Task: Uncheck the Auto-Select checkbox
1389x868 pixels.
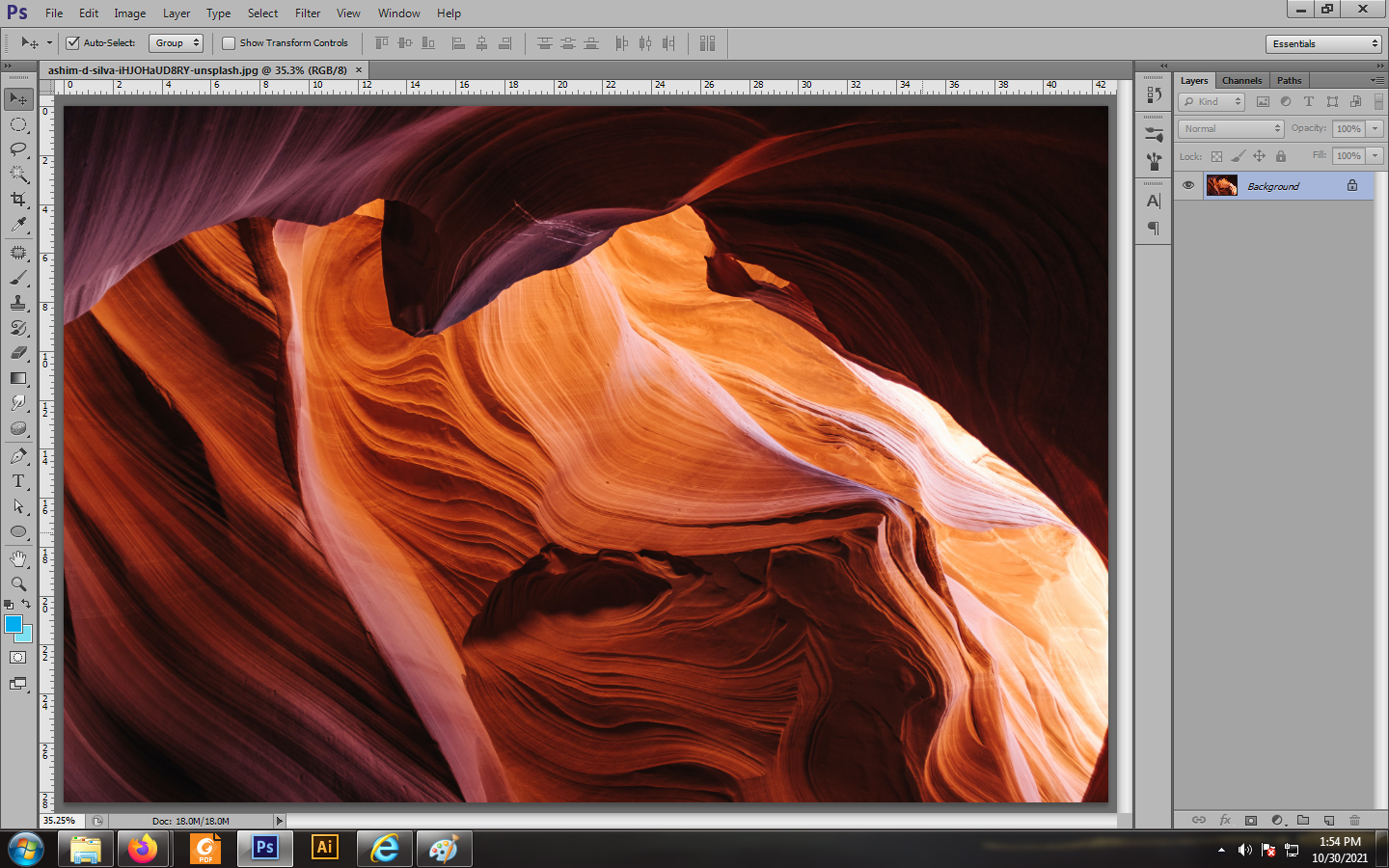Action: point(72,42)
